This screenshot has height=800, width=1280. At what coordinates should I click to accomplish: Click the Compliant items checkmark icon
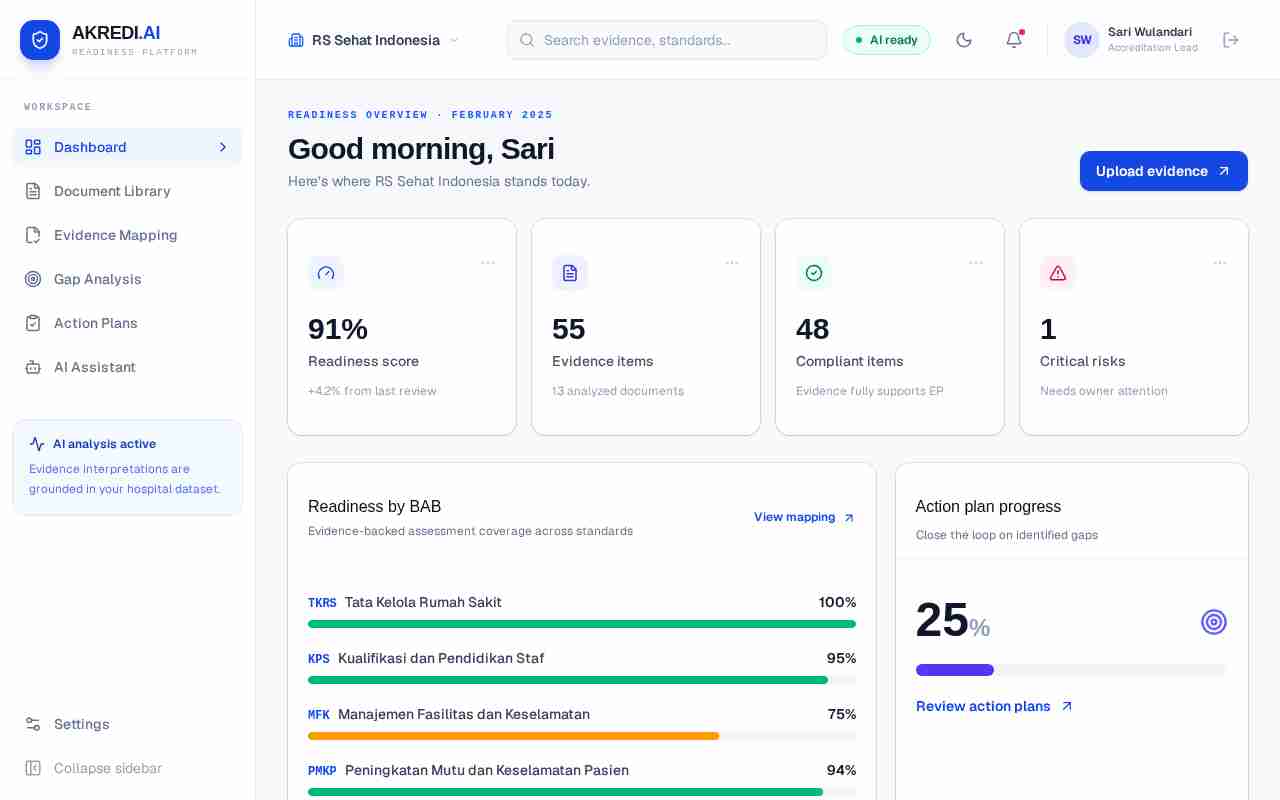pyautogui.click(x=814, y=273)
